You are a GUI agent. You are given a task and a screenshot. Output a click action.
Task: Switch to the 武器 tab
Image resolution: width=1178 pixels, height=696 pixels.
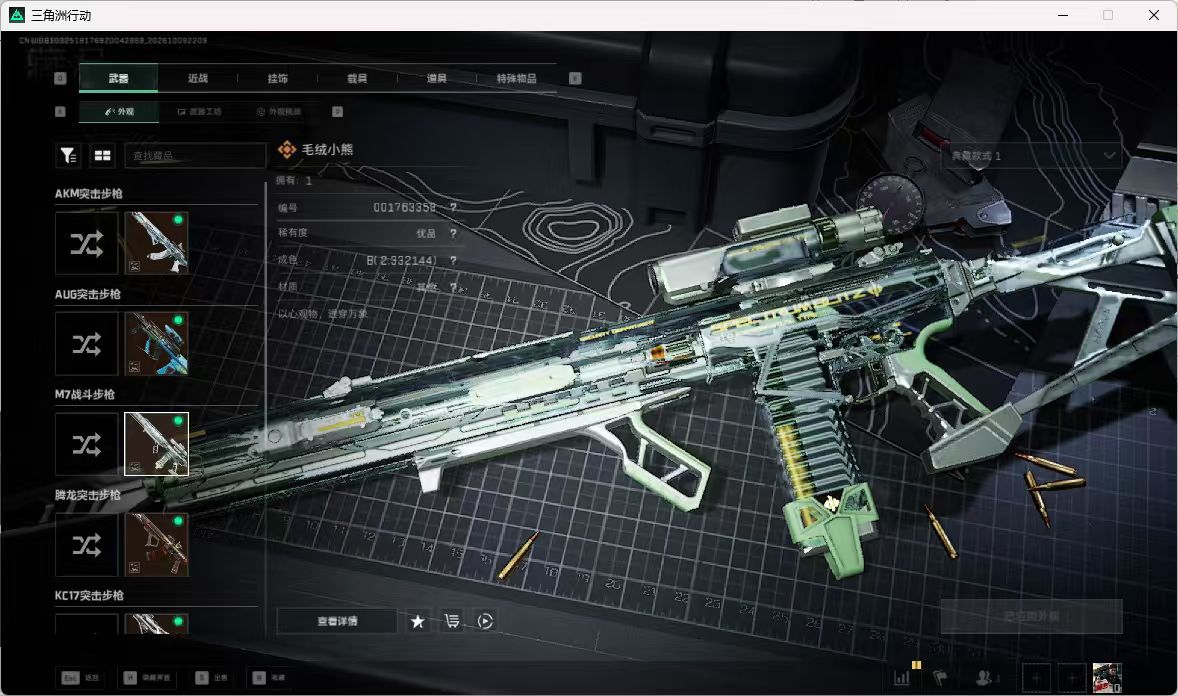point(118,78)
